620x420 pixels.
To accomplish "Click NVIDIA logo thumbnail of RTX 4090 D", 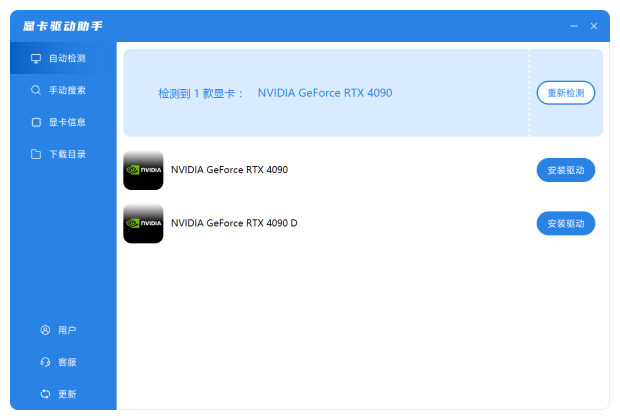I will point(143,223).
